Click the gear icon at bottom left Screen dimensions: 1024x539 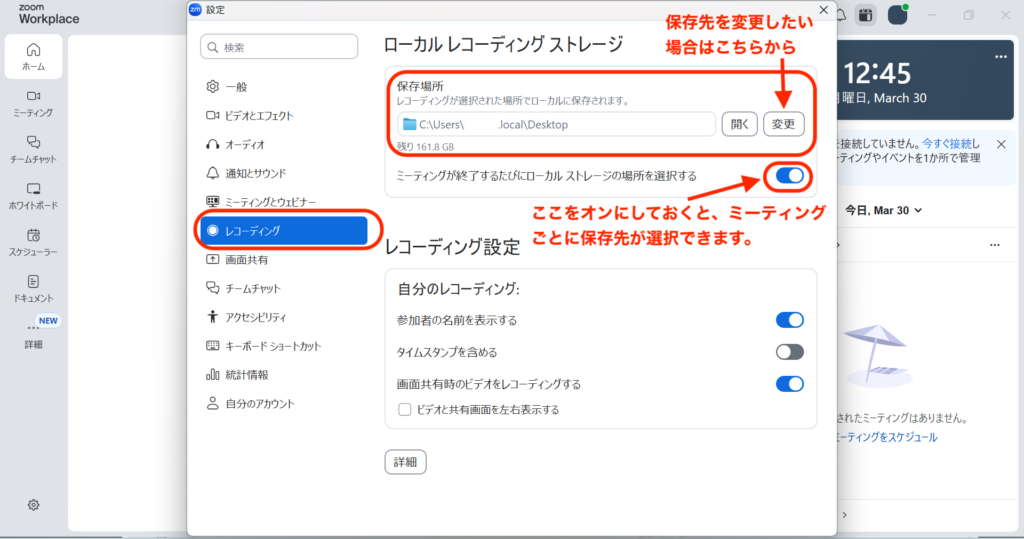click(x=33, y=505)
